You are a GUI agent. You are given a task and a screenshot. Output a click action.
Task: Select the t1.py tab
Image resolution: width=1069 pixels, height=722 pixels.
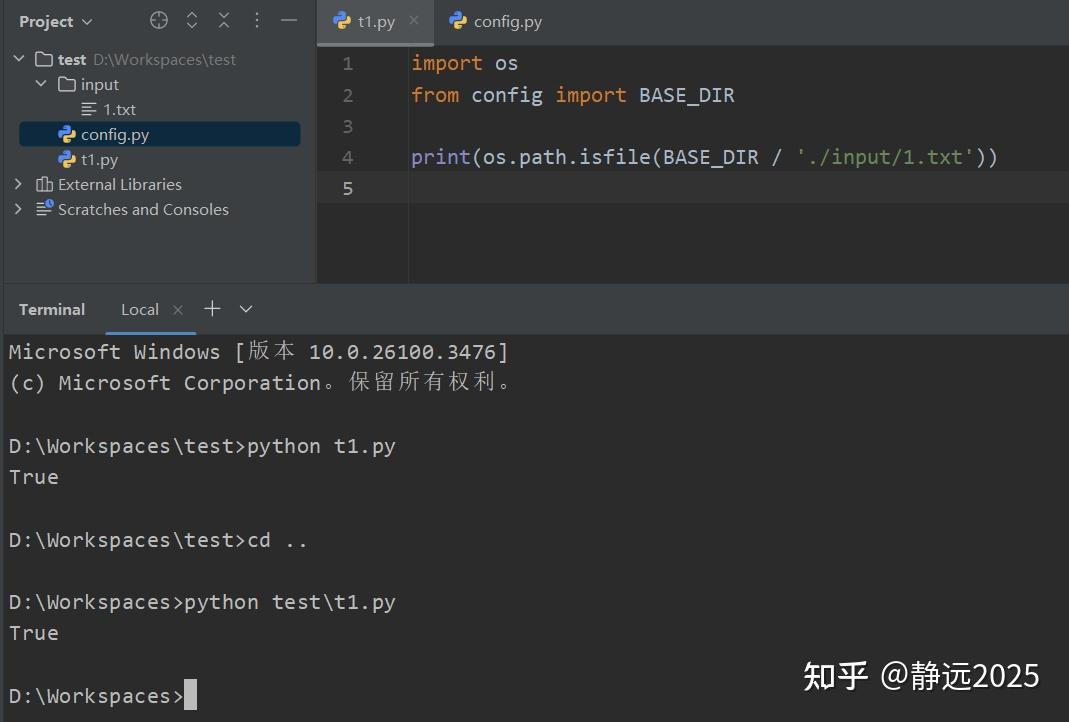click(x=375, y=20)
